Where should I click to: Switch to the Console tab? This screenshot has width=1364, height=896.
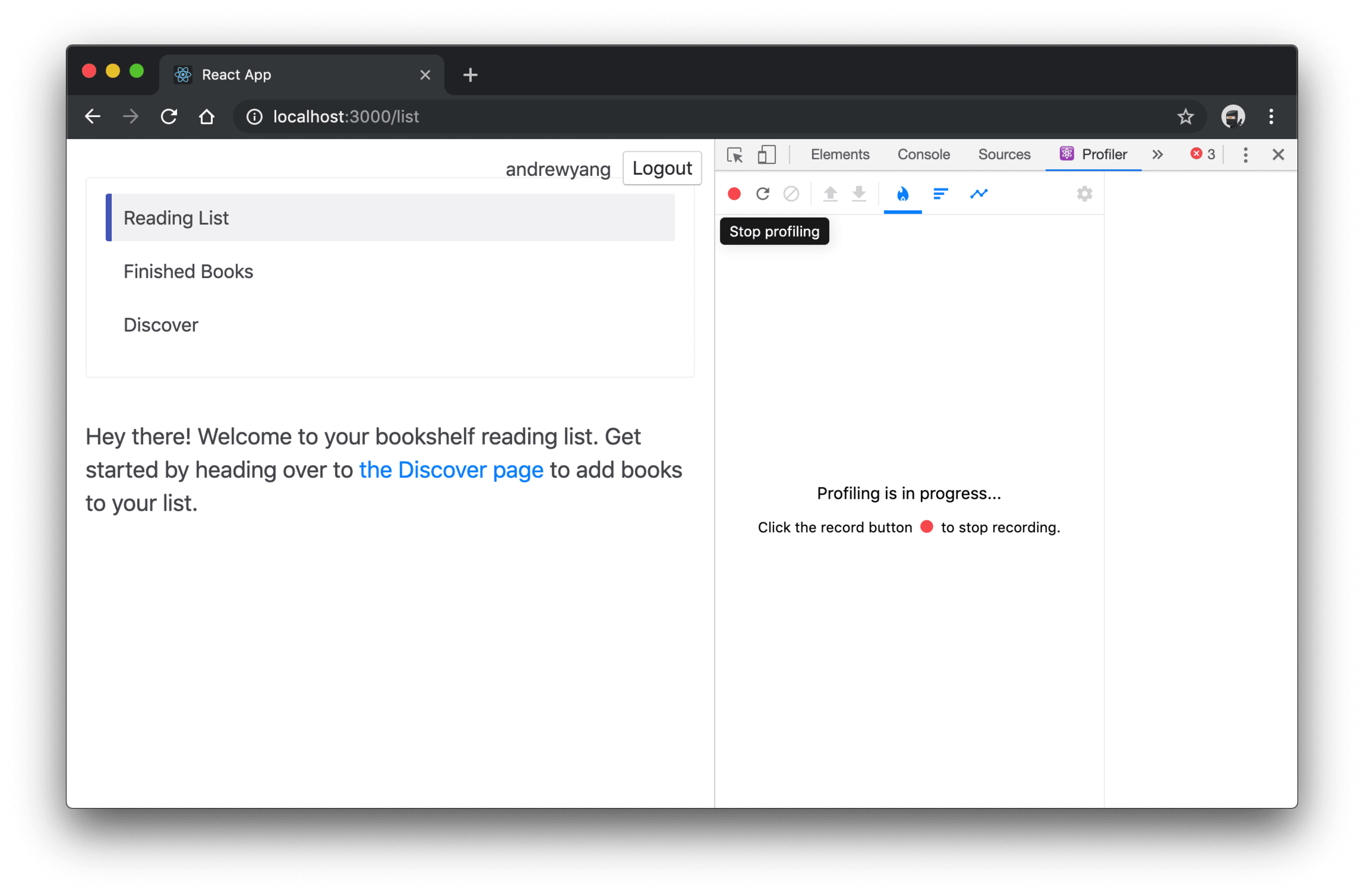click(923, 154)
